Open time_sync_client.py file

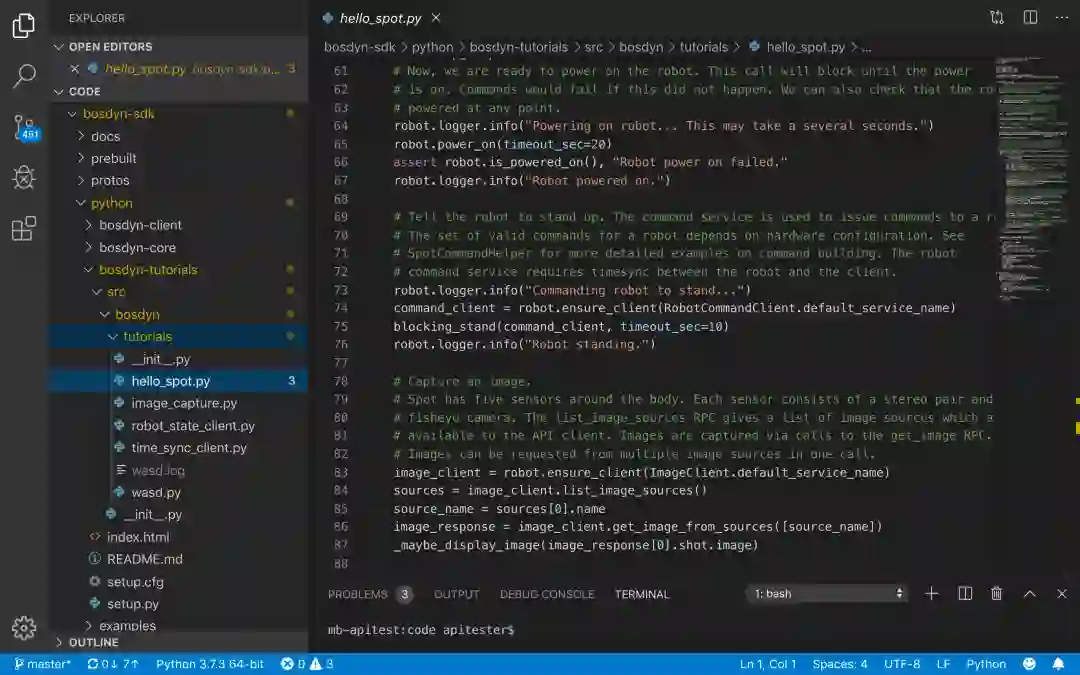[178, 448]
